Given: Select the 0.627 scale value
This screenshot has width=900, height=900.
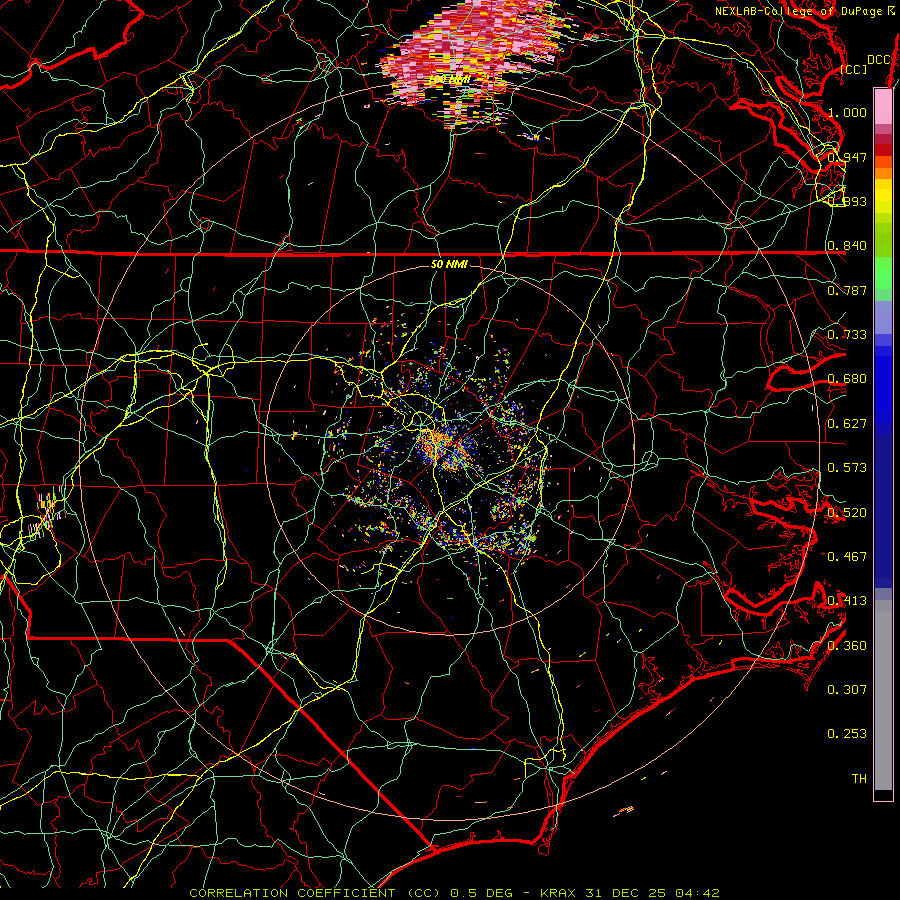Looking at the screenshot, I should [847, 424].
